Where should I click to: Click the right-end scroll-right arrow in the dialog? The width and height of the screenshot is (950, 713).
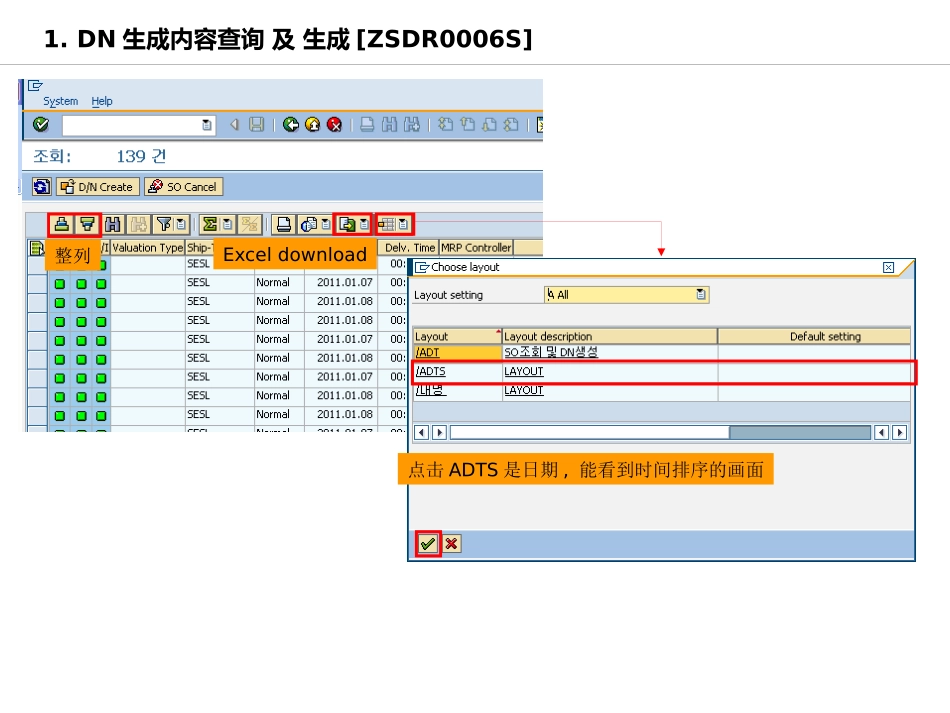pyautogui.click(x=900, y=433)
